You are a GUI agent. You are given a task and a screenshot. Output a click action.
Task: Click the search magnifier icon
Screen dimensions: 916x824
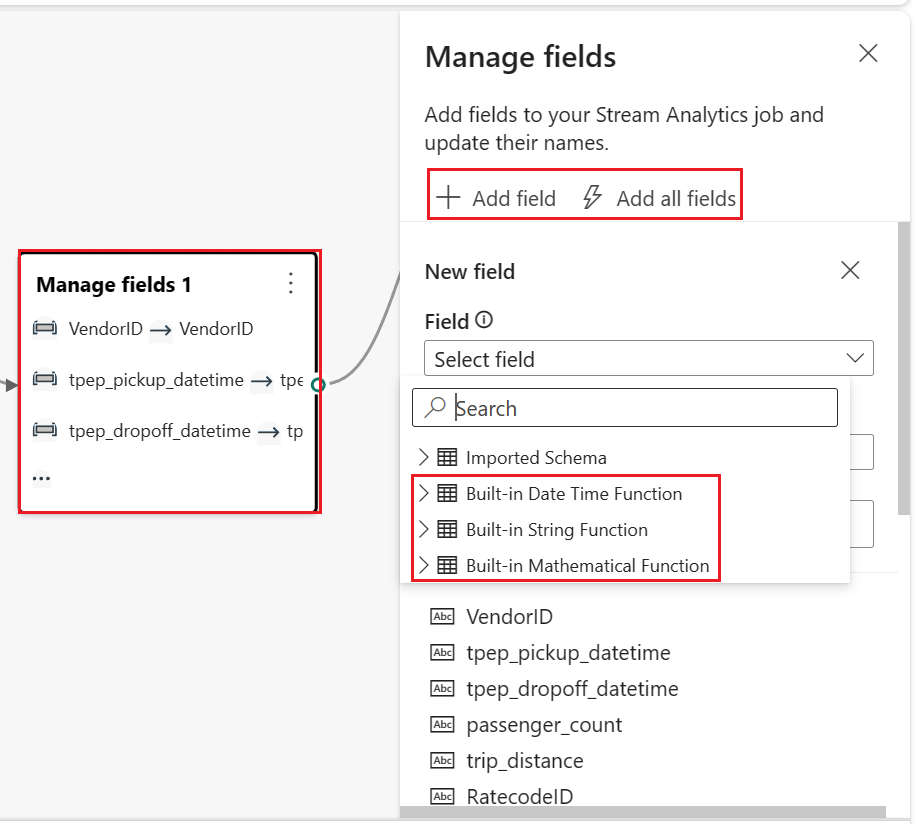(436, 408)
